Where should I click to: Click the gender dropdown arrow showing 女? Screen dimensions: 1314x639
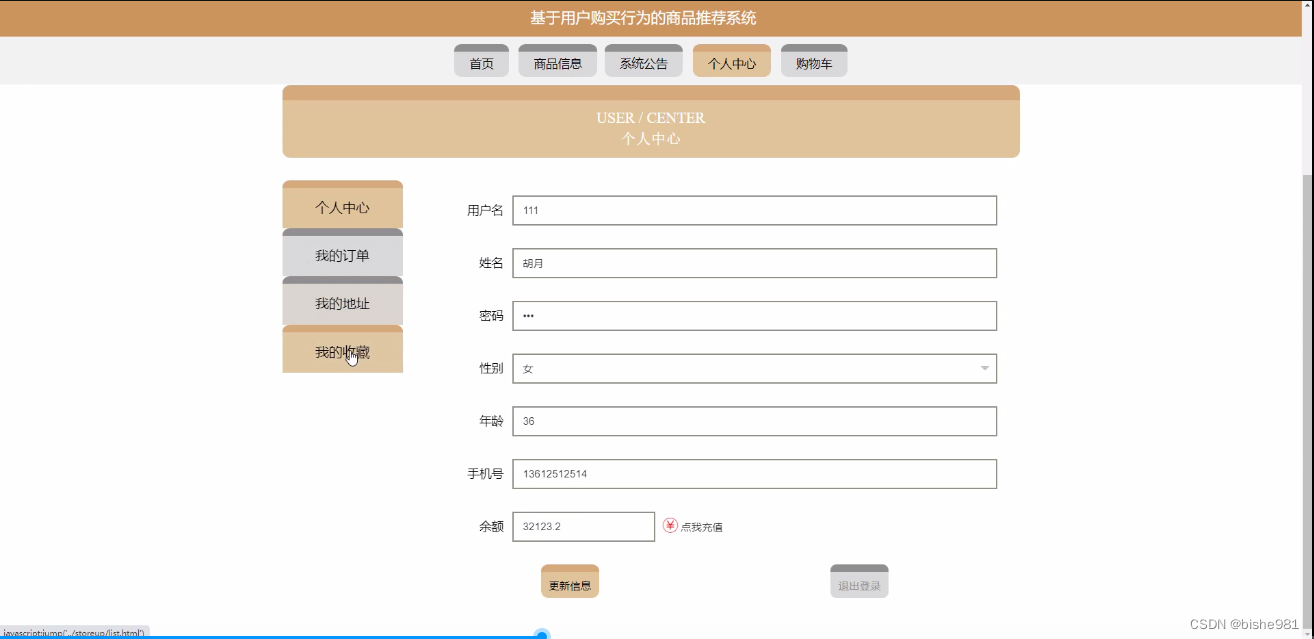[983, 368]
